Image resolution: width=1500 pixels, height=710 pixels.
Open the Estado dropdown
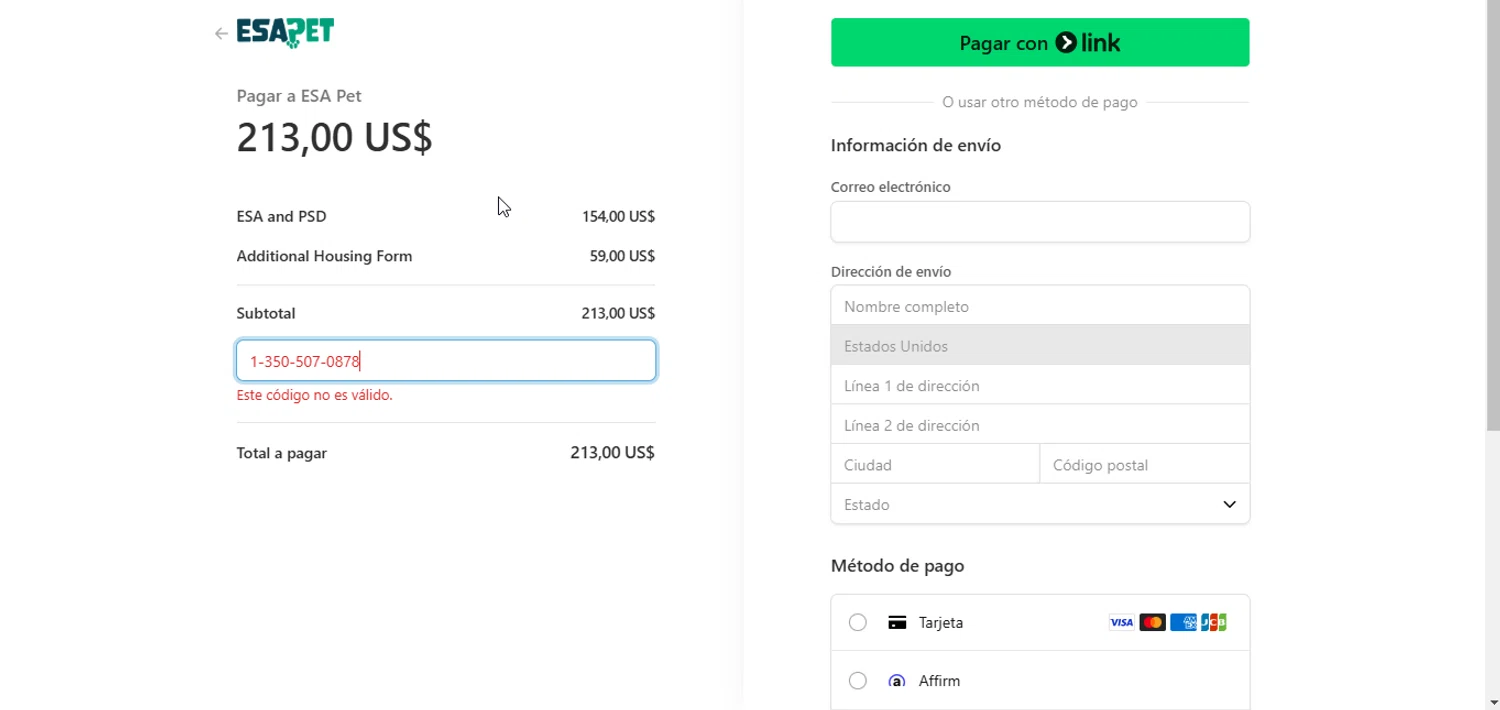pyautogui.click(x=1030, y=505)
